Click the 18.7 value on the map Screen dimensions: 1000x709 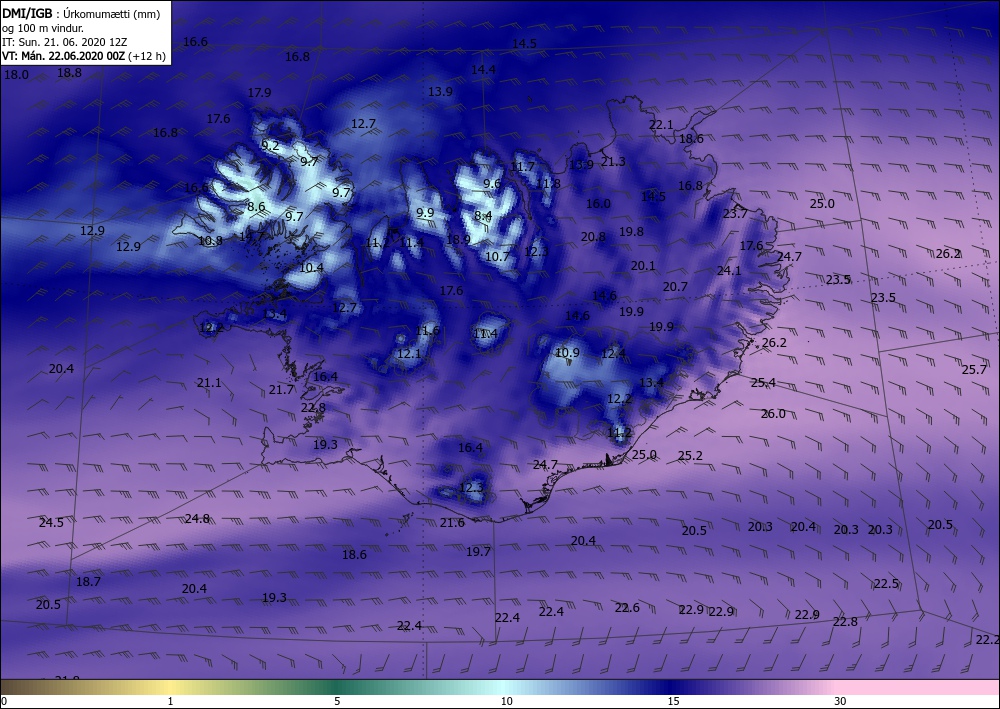(88, 581)
